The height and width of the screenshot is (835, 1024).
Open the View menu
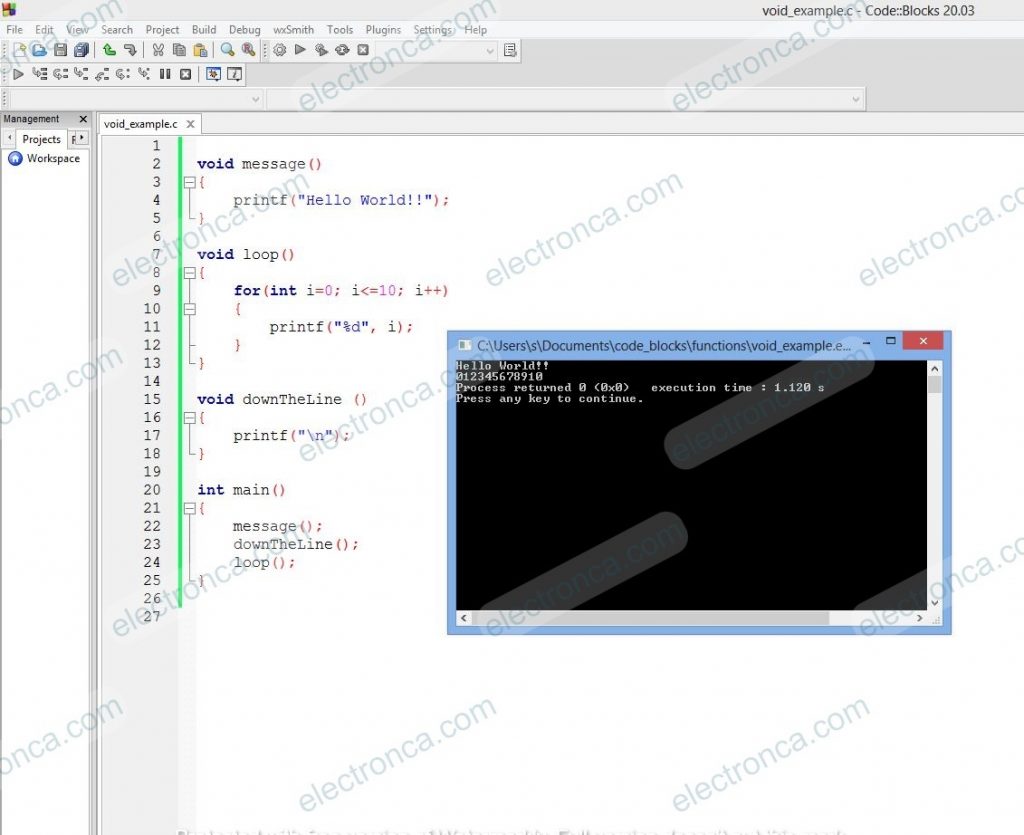click(x=77, y=30)
